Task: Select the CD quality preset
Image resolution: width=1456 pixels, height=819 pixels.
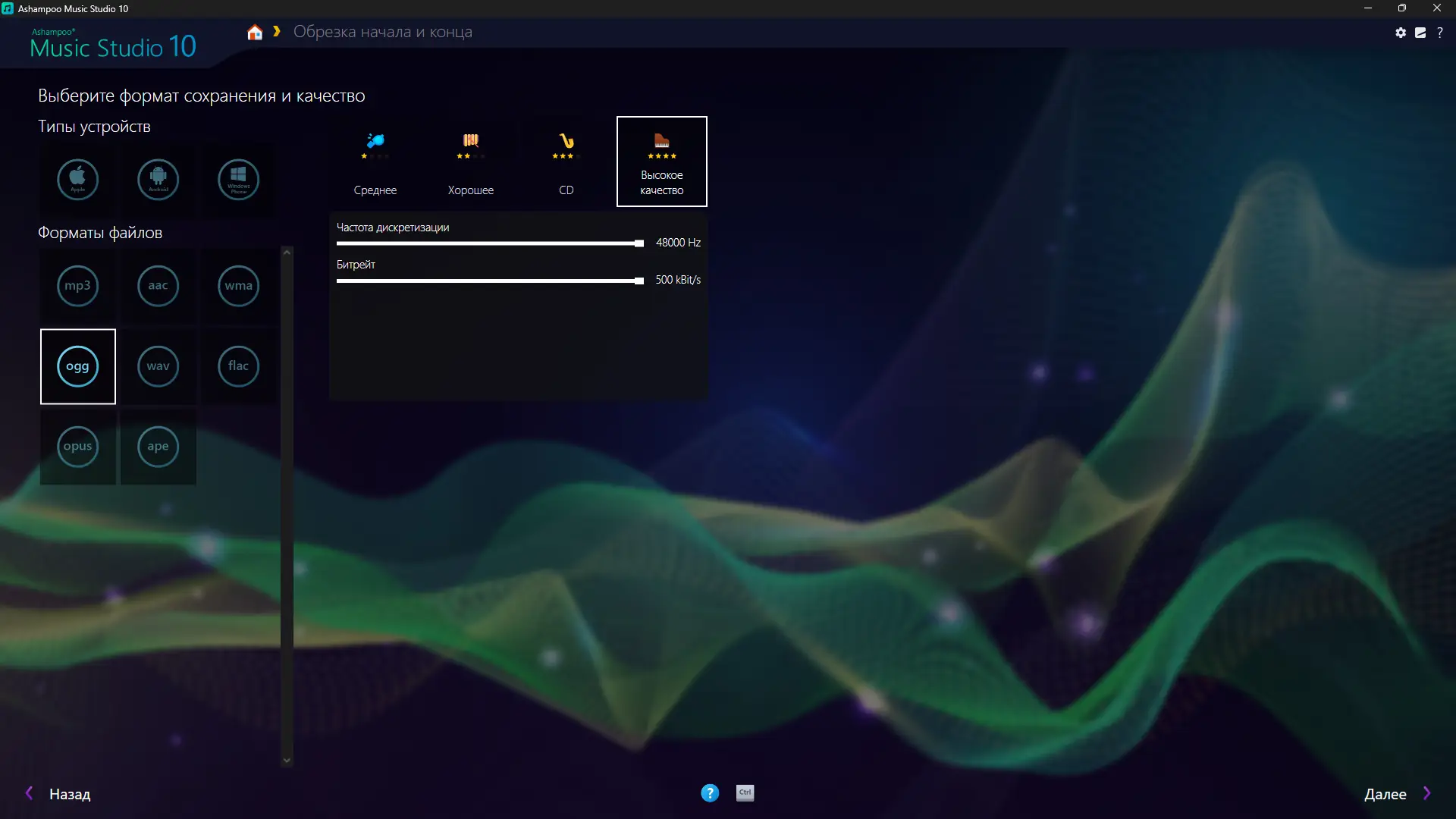Action: 566,162
